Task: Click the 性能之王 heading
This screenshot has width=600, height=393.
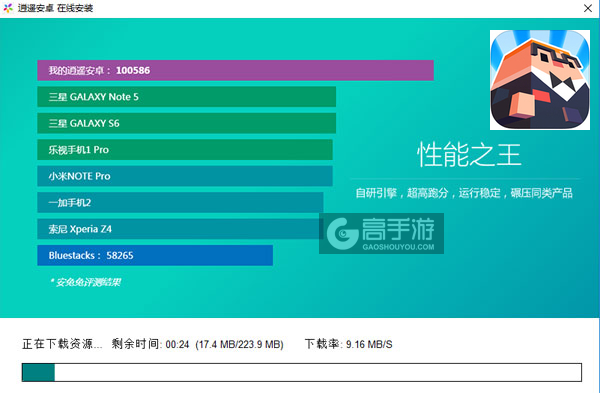Action: tap(469, 155)
